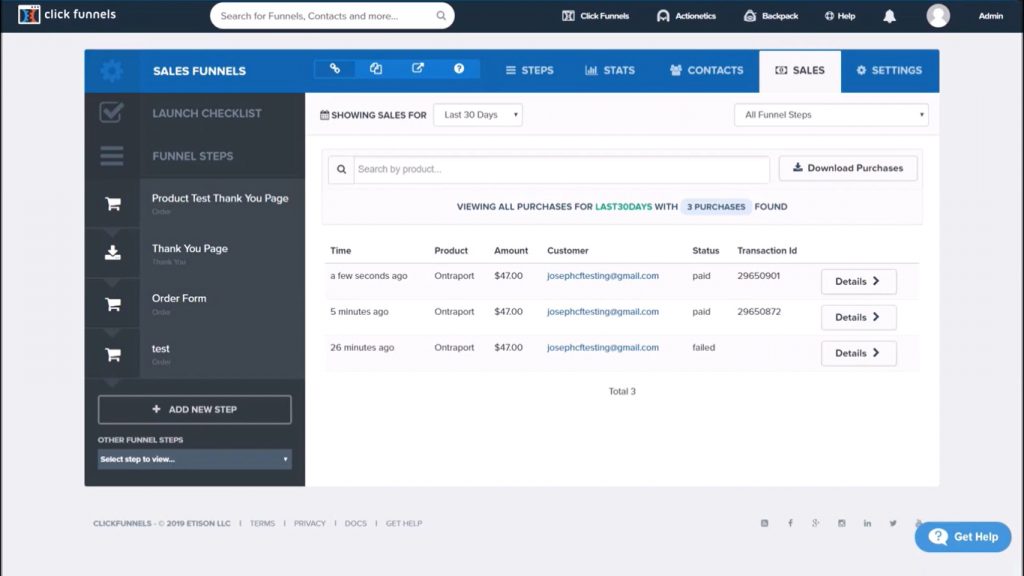Click Add New Step button

194,409
